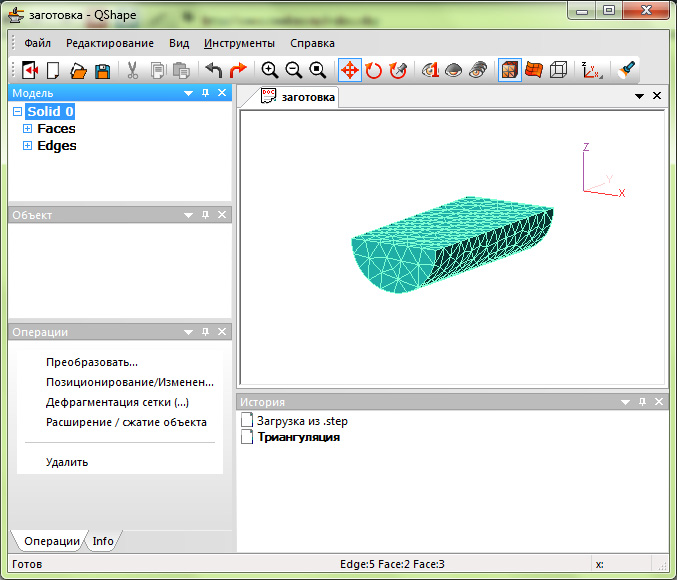Open a file with the folder icon
This screenshot has height=580, width=677.
78,70
